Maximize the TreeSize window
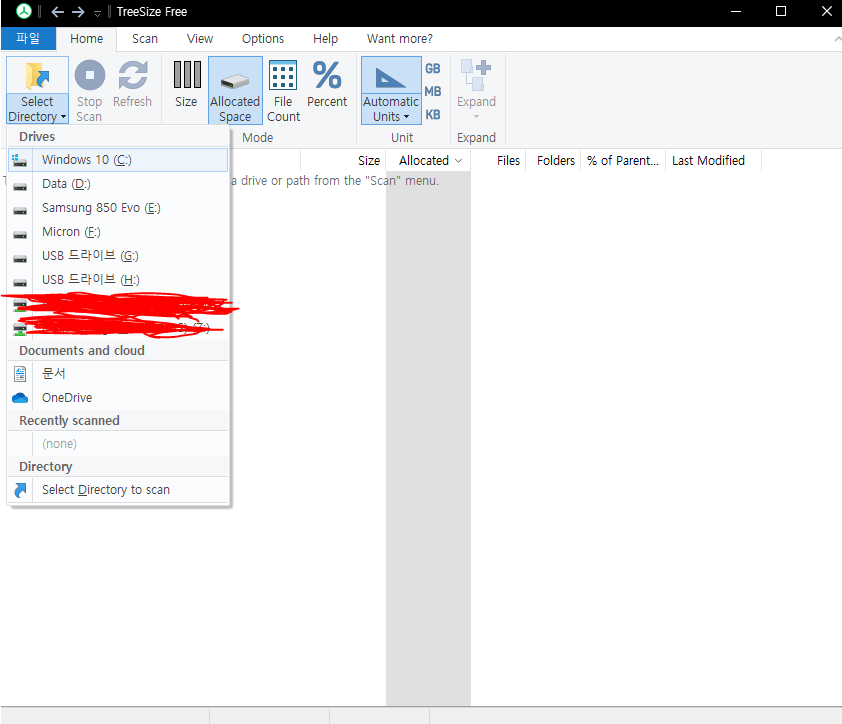Screen dimensions: 842x724 [781, 11]
